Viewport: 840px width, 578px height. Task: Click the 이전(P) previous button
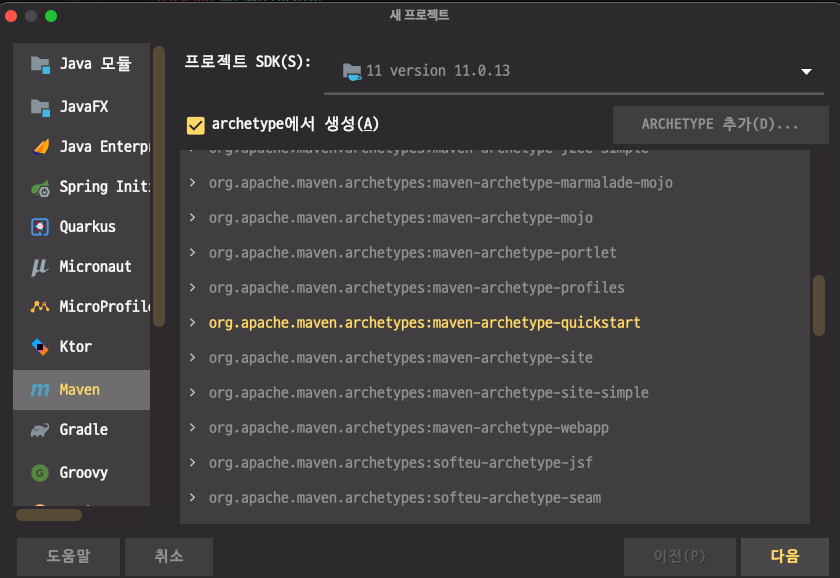(x=680, y=557)
